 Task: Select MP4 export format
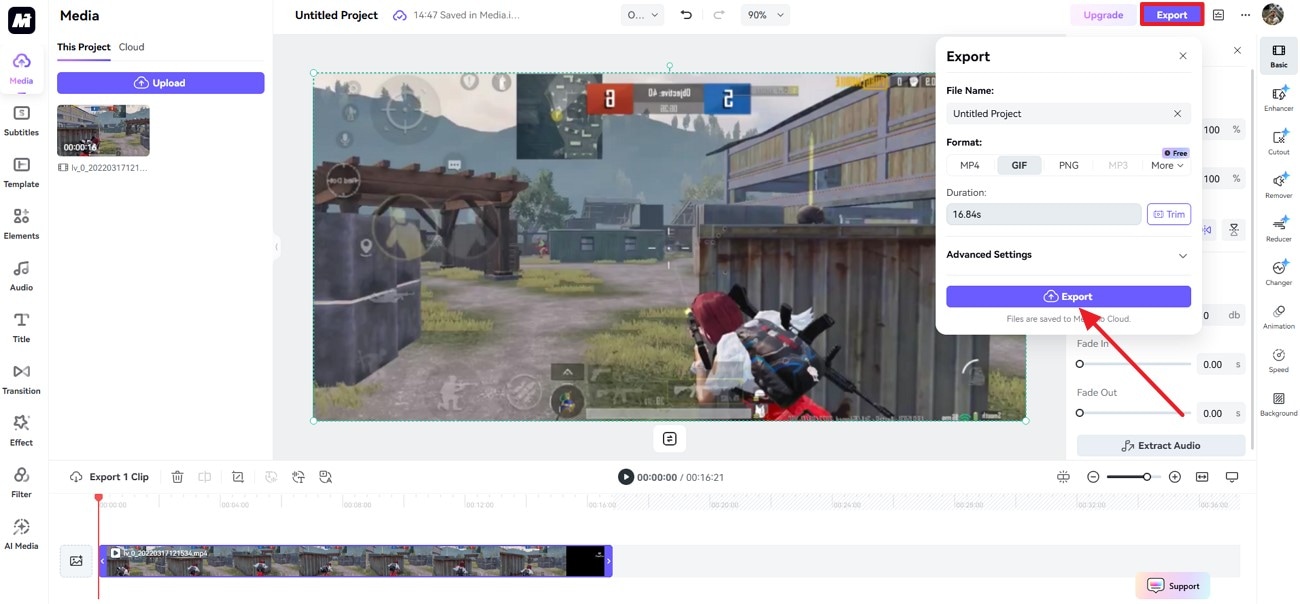pyautogui.click(x=970, y=165)
